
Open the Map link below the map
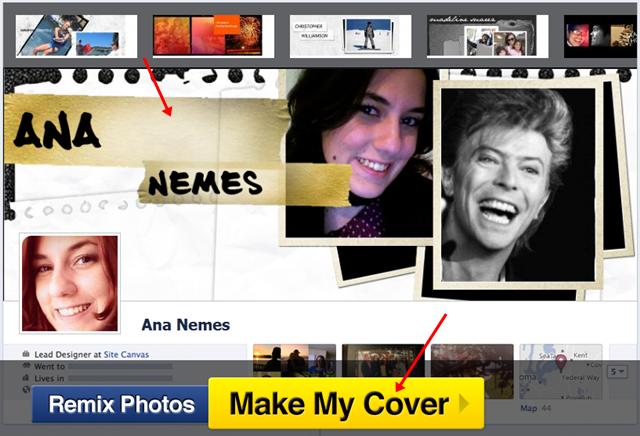pos(528,408)
